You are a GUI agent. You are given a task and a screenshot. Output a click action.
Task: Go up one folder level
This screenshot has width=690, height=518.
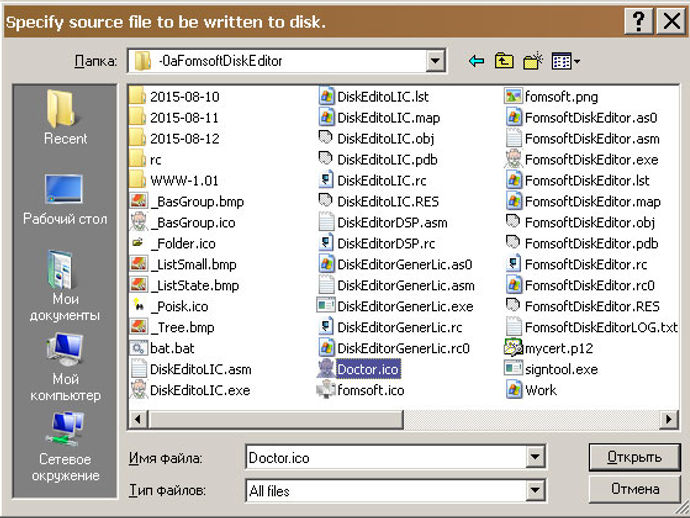point(504,61)
